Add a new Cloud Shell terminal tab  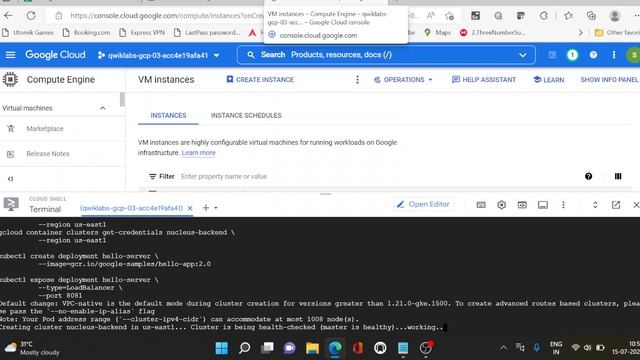coord(206,208)
